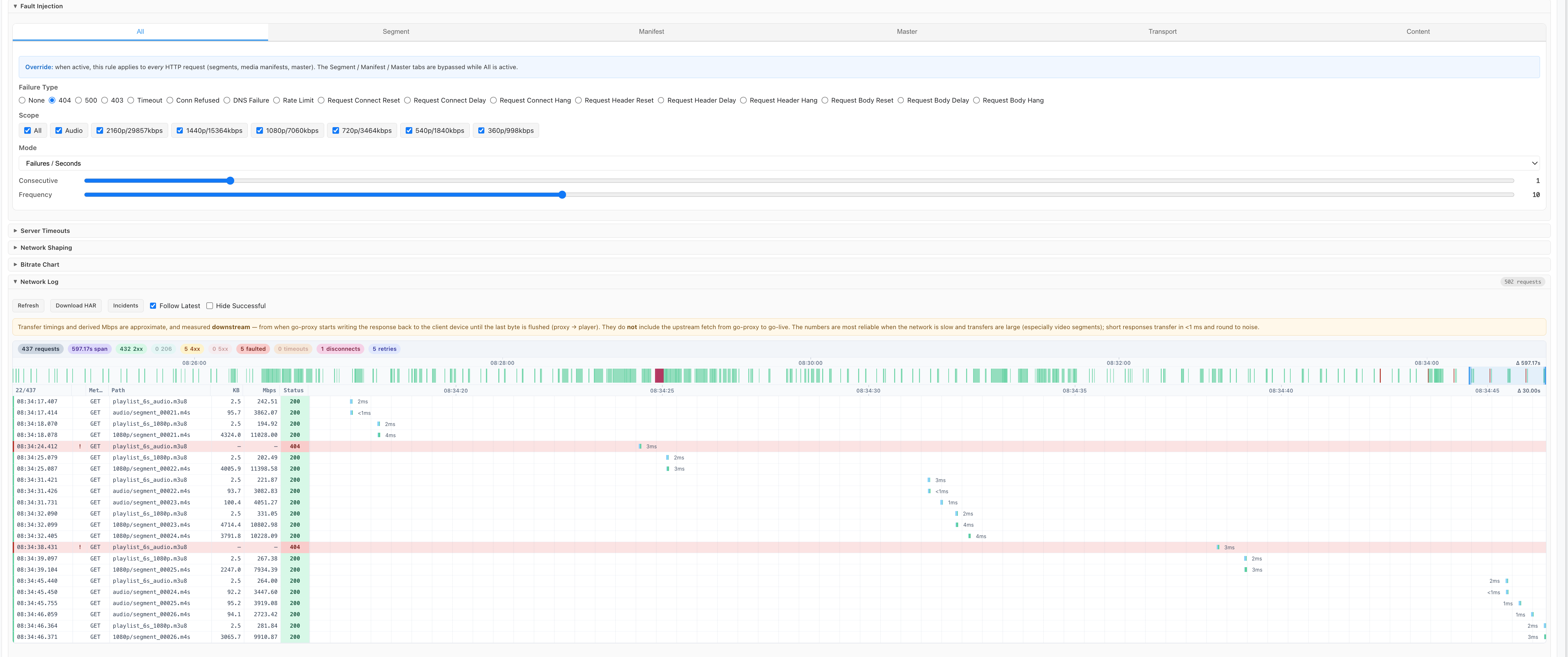This screenshot has width=1568, height=657.
Task: Click the 432 2xx filter chip
Action: coord(131,349)
